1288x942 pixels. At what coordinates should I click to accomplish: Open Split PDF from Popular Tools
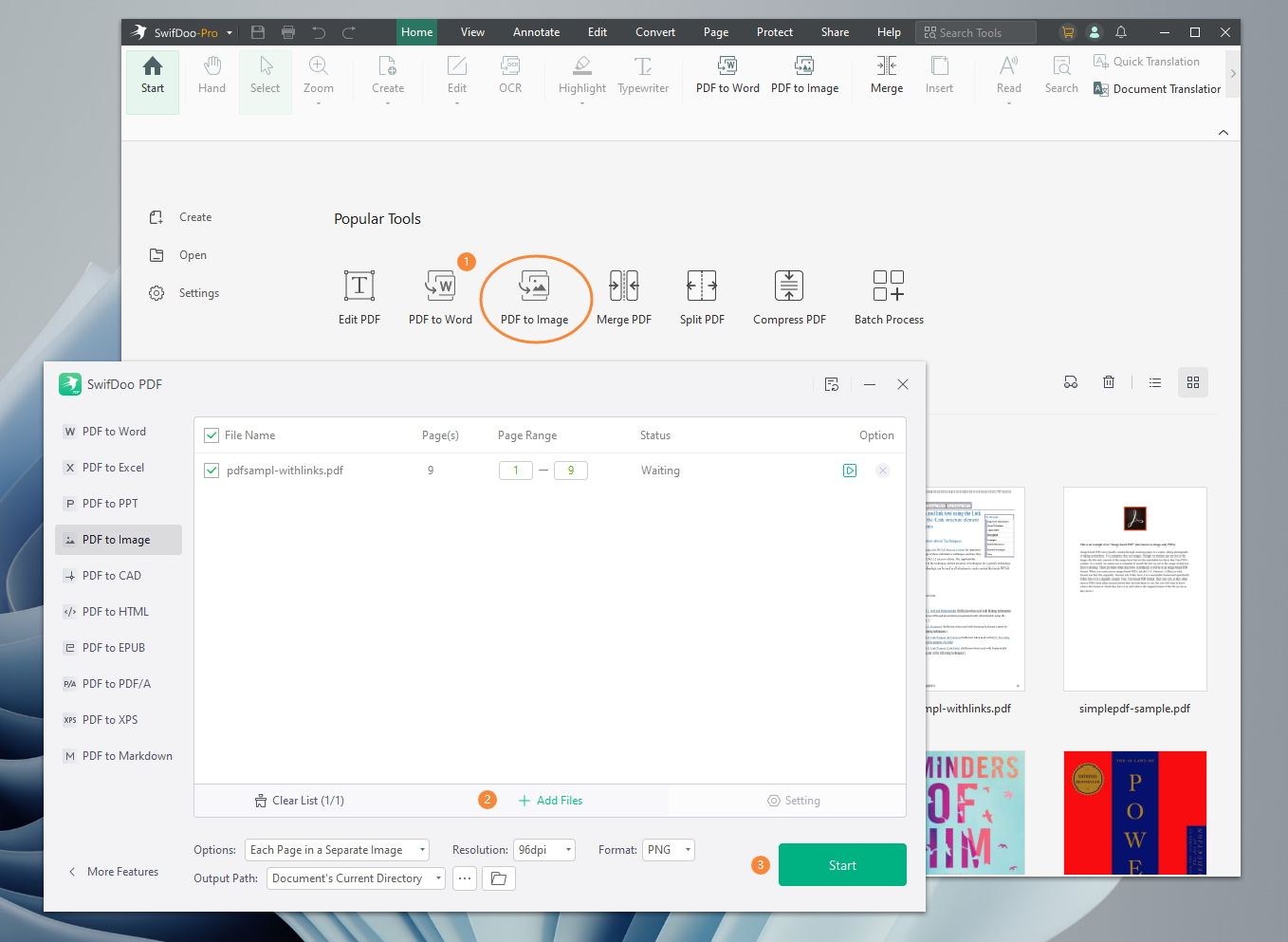point(702,298)
